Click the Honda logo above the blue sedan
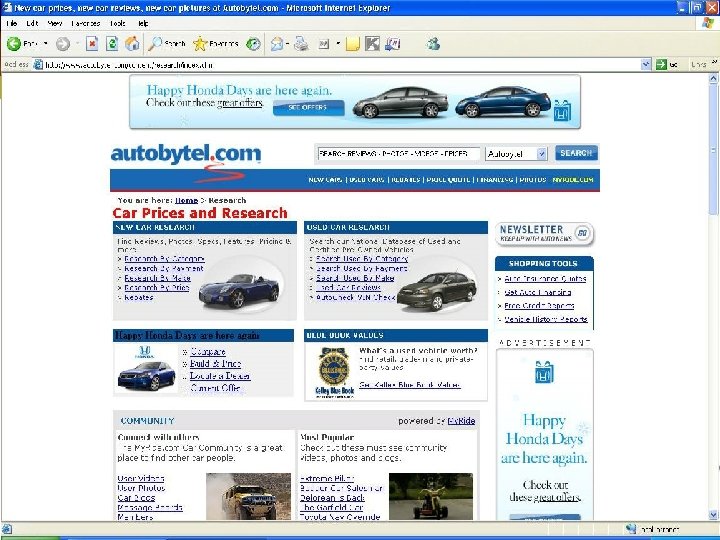The image size is (720, 540). [x=145, y=352]
